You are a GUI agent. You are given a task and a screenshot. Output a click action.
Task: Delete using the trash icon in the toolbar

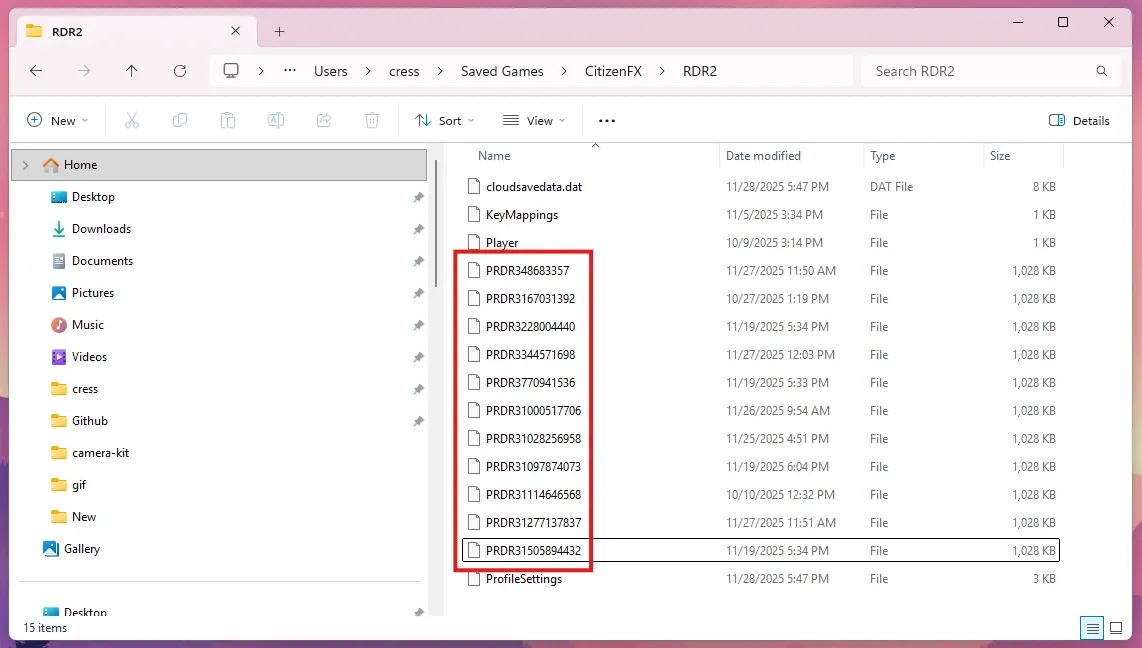point(371,120)
